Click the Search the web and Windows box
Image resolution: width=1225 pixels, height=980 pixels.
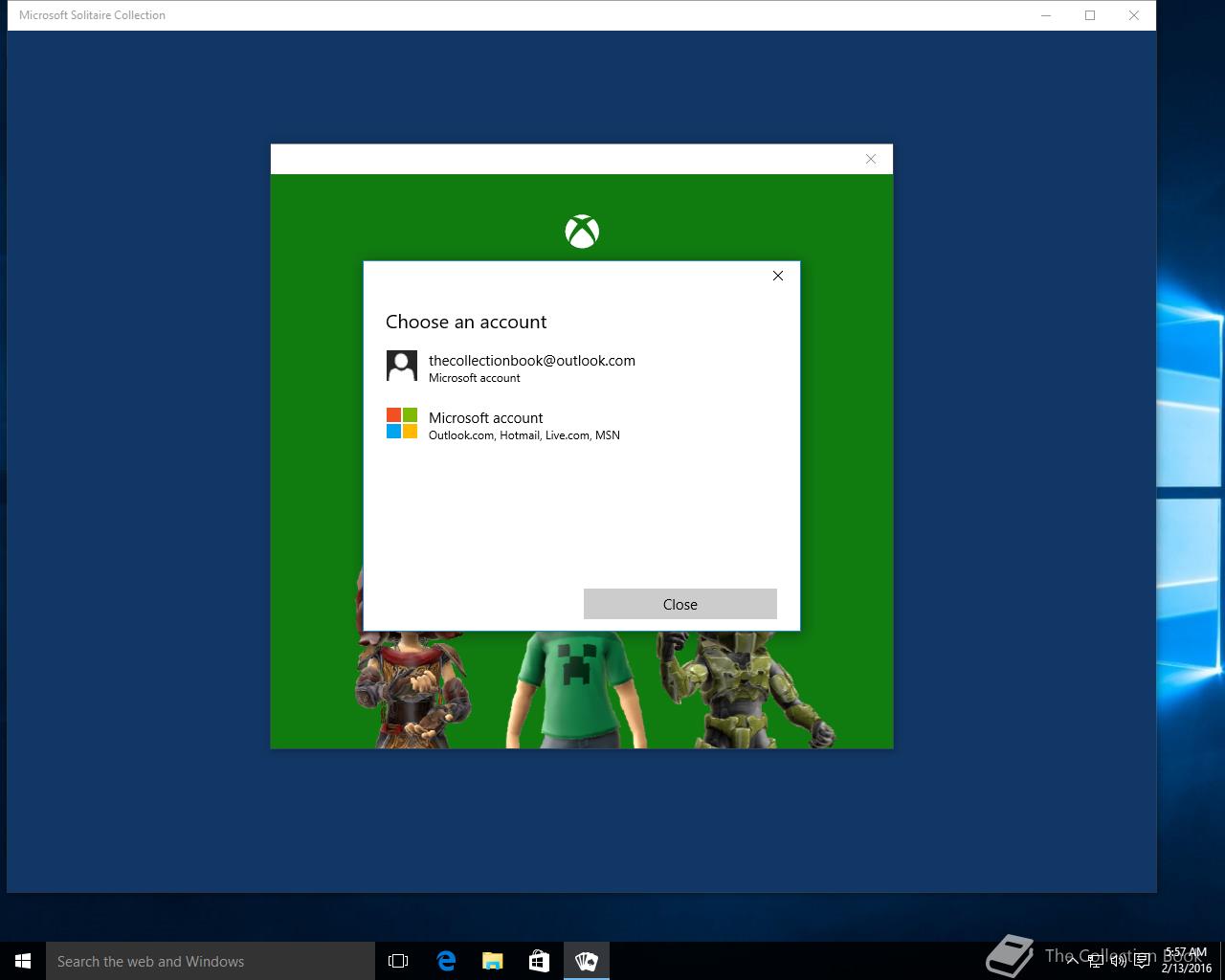tap(211, 961)
